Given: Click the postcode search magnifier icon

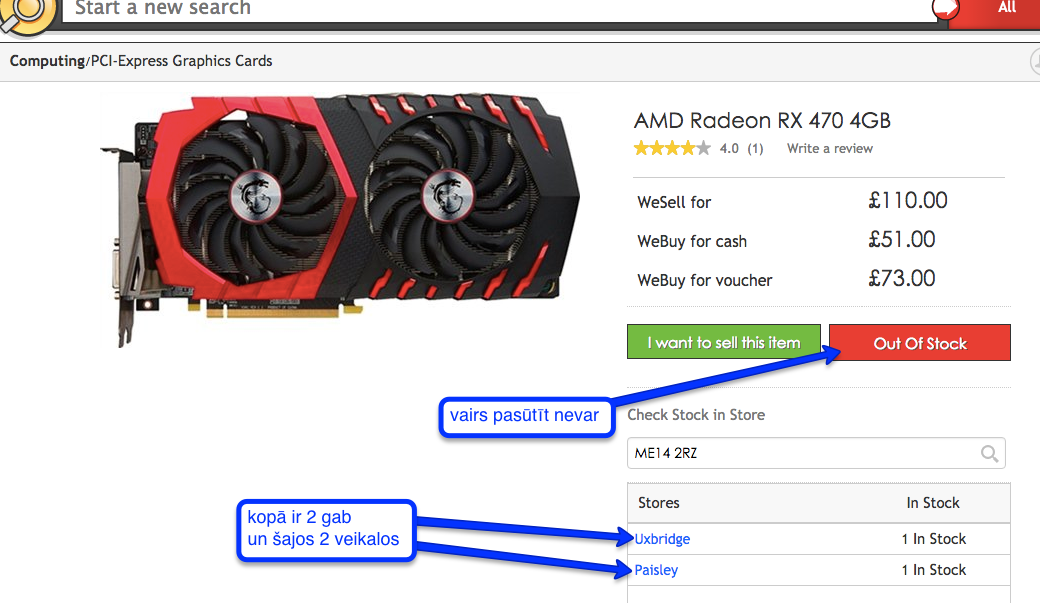Looking at the screenshot, I should pyautogui.click(x=989, y=453).
